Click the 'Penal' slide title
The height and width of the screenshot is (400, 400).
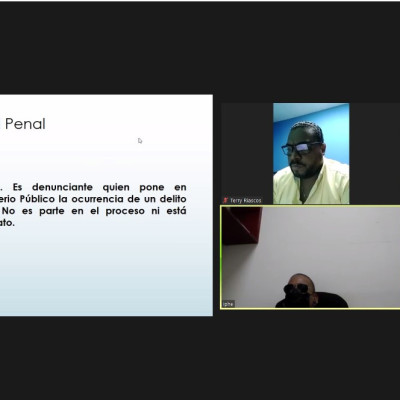[x=25, y=124]
